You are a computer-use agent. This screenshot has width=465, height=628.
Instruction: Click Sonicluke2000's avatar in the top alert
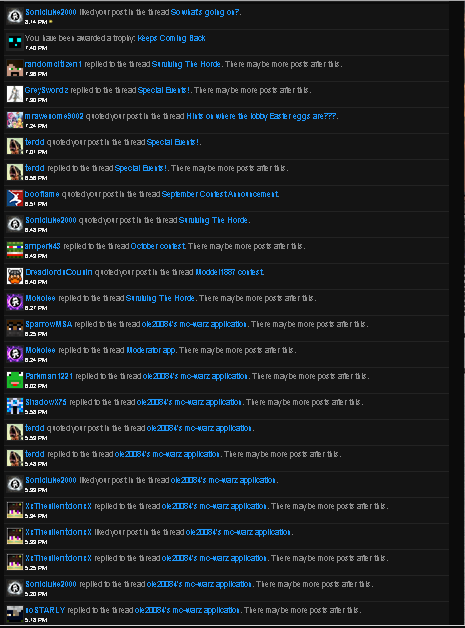pos(15,16)
